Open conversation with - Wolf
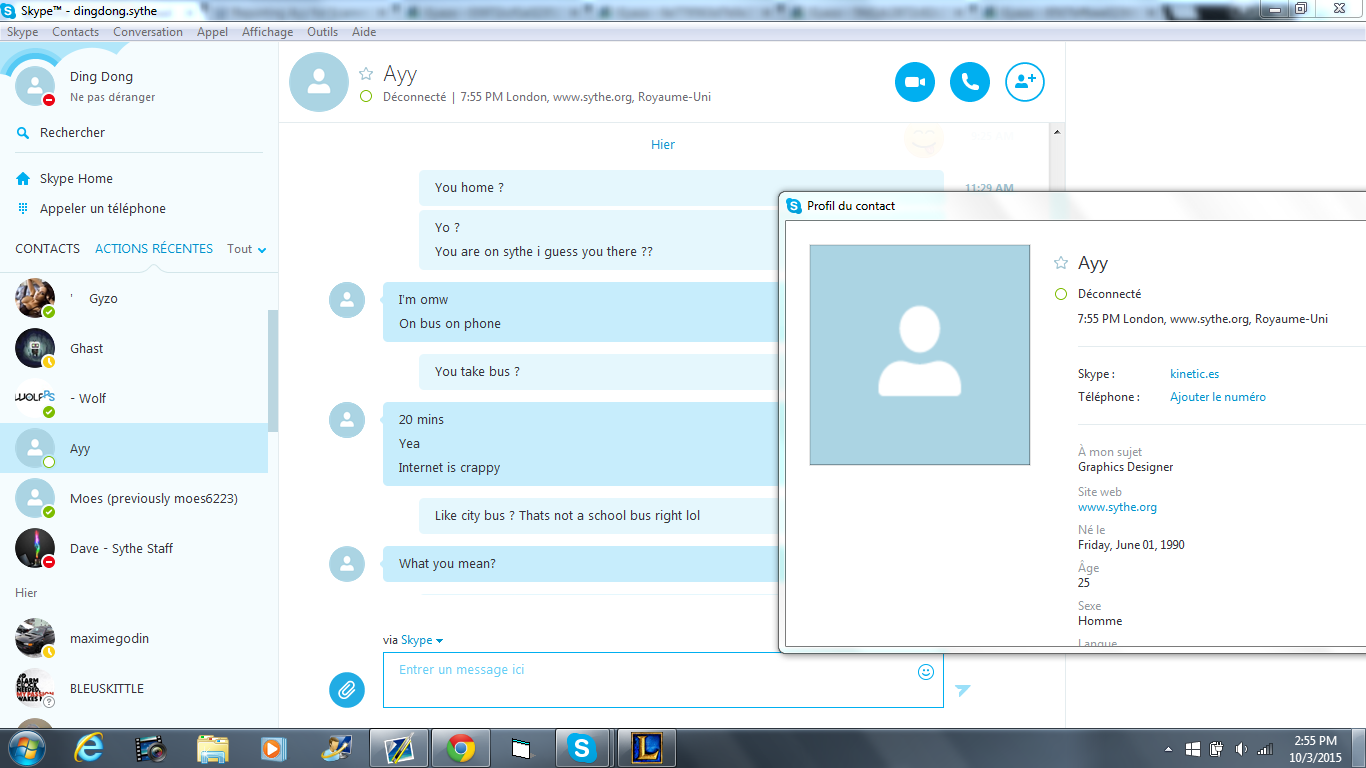1366x768 pixels. [134, 398]
